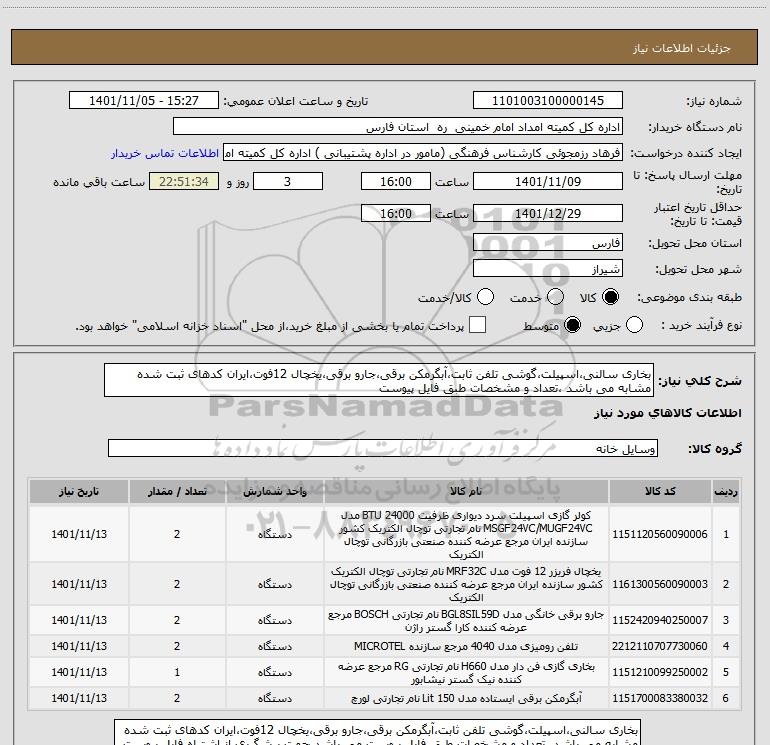This screenshot has height=745, width=770.
Task: Click the نام کالا column header
Action: tap(466, 492)
